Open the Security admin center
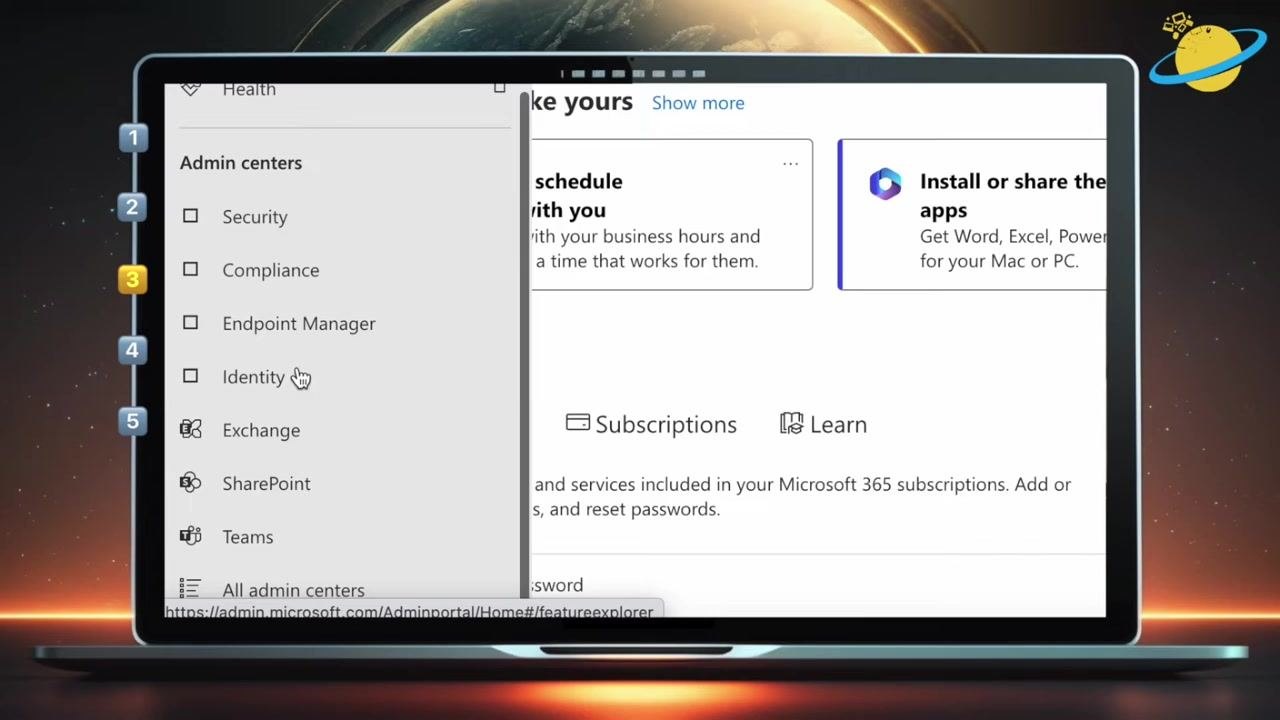 [254, 217]
